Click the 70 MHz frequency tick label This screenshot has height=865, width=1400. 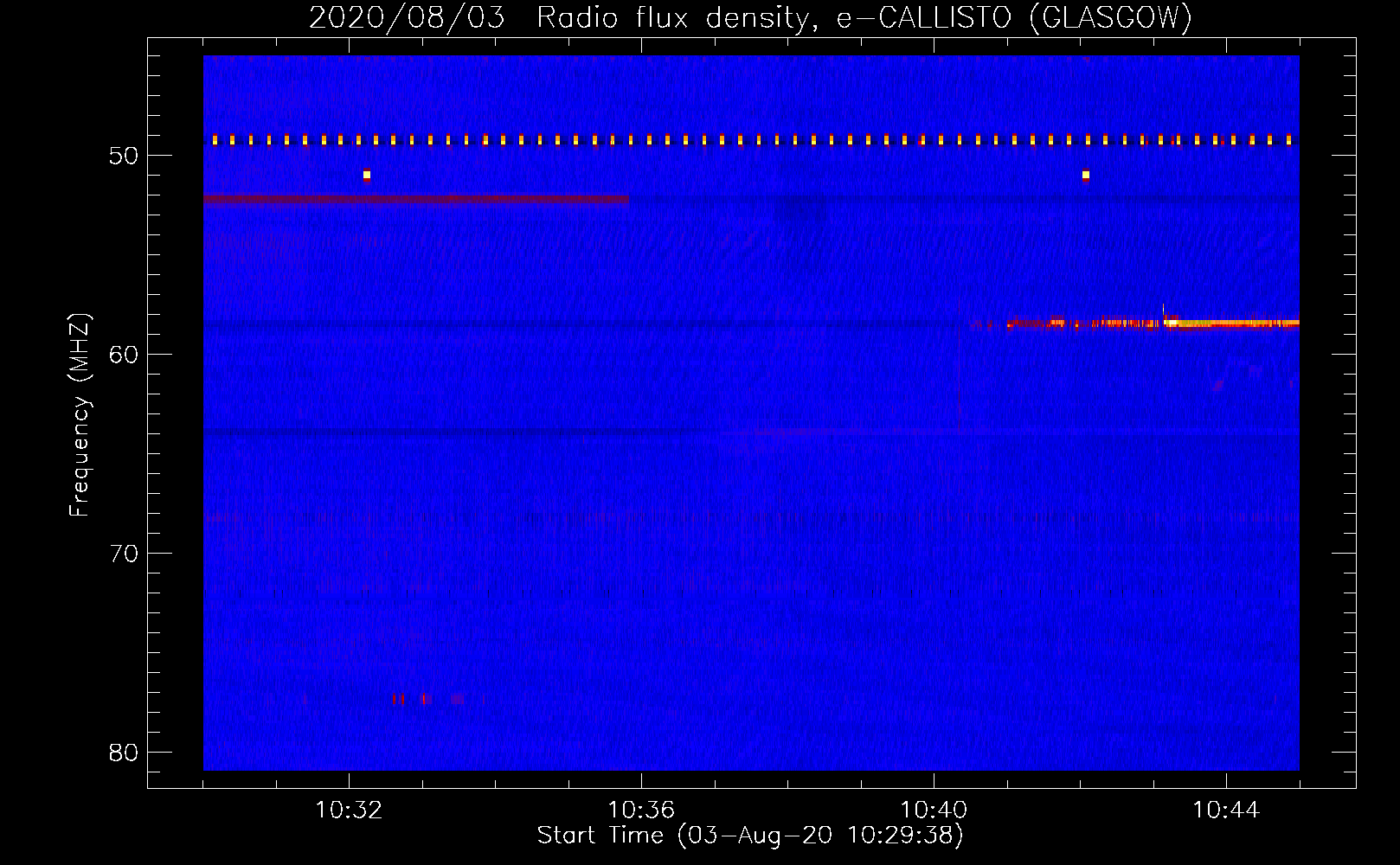tap(124, 554)
